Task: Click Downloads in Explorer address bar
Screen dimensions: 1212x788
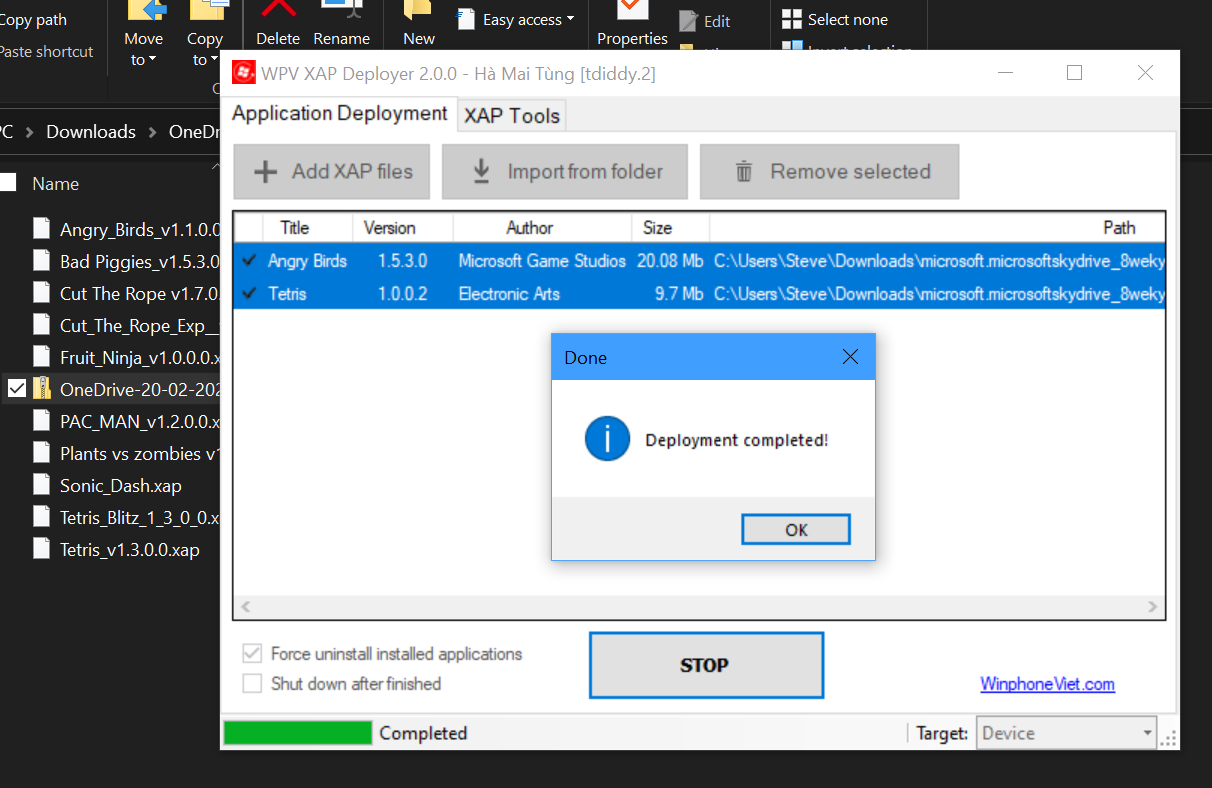Action: click(91, 132)
